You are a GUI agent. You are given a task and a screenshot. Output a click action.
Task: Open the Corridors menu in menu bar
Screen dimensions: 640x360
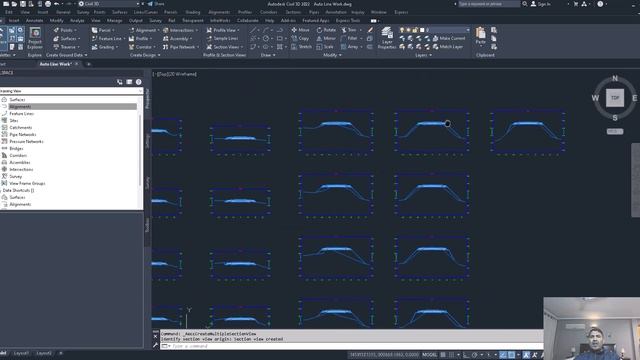click(269, 12)
